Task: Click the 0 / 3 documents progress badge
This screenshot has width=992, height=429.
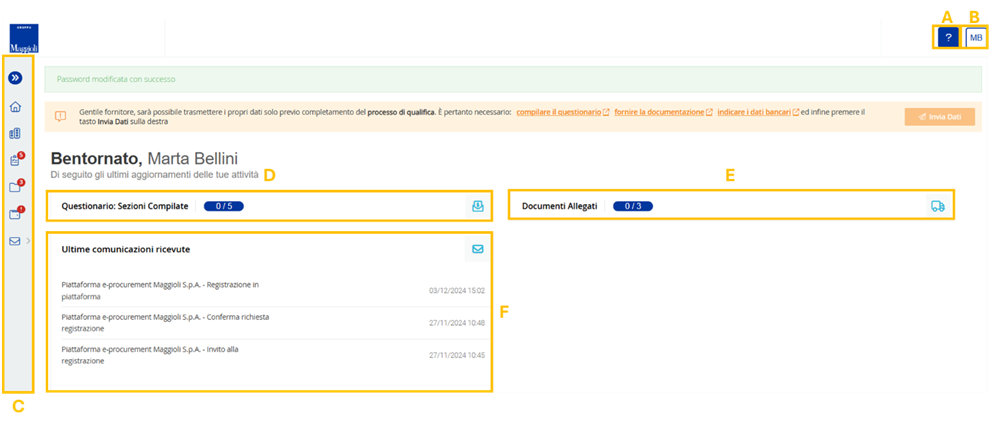Action: 633,206
